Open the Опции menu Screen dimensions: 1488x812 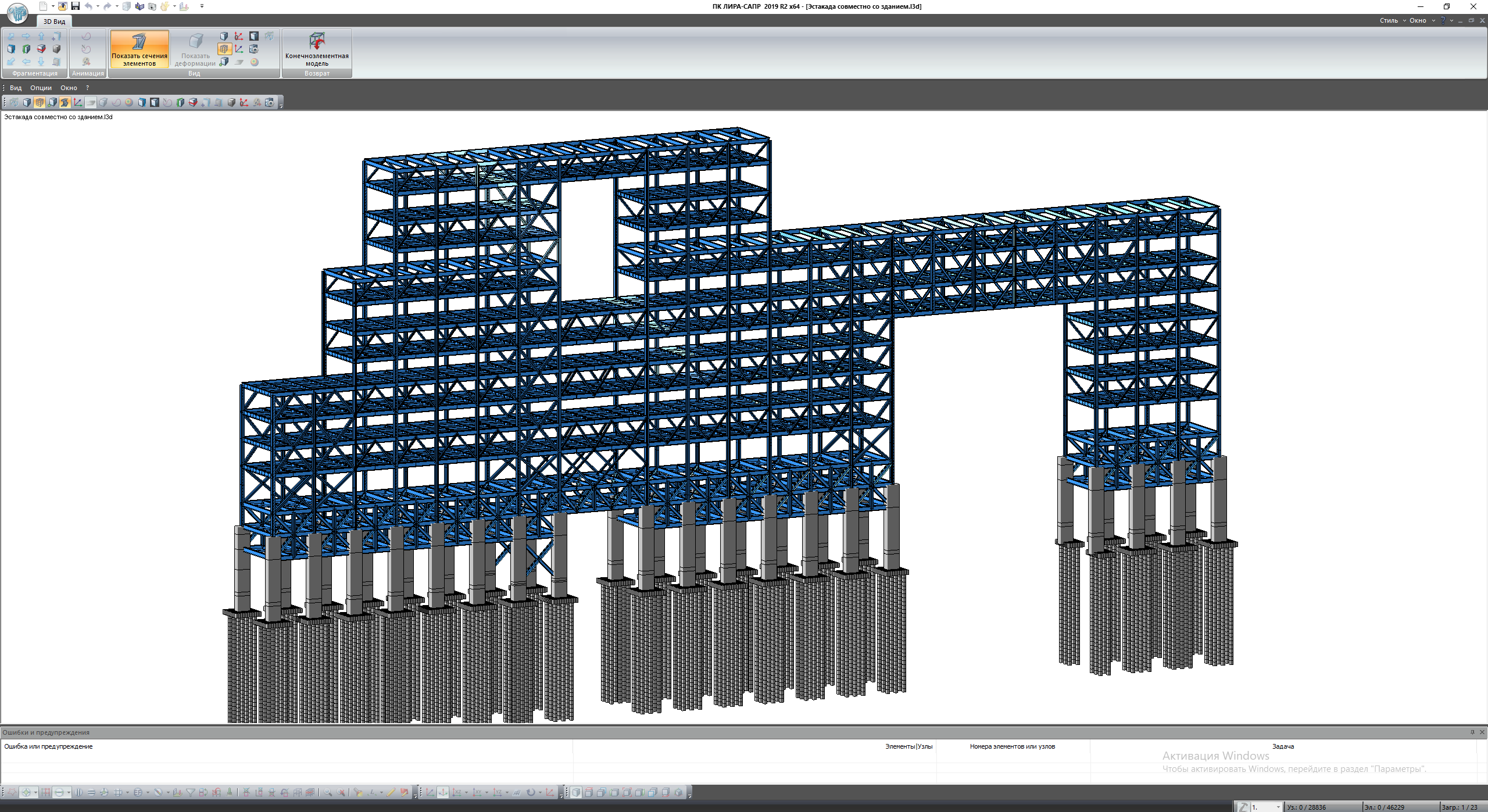tap(41, 88)
